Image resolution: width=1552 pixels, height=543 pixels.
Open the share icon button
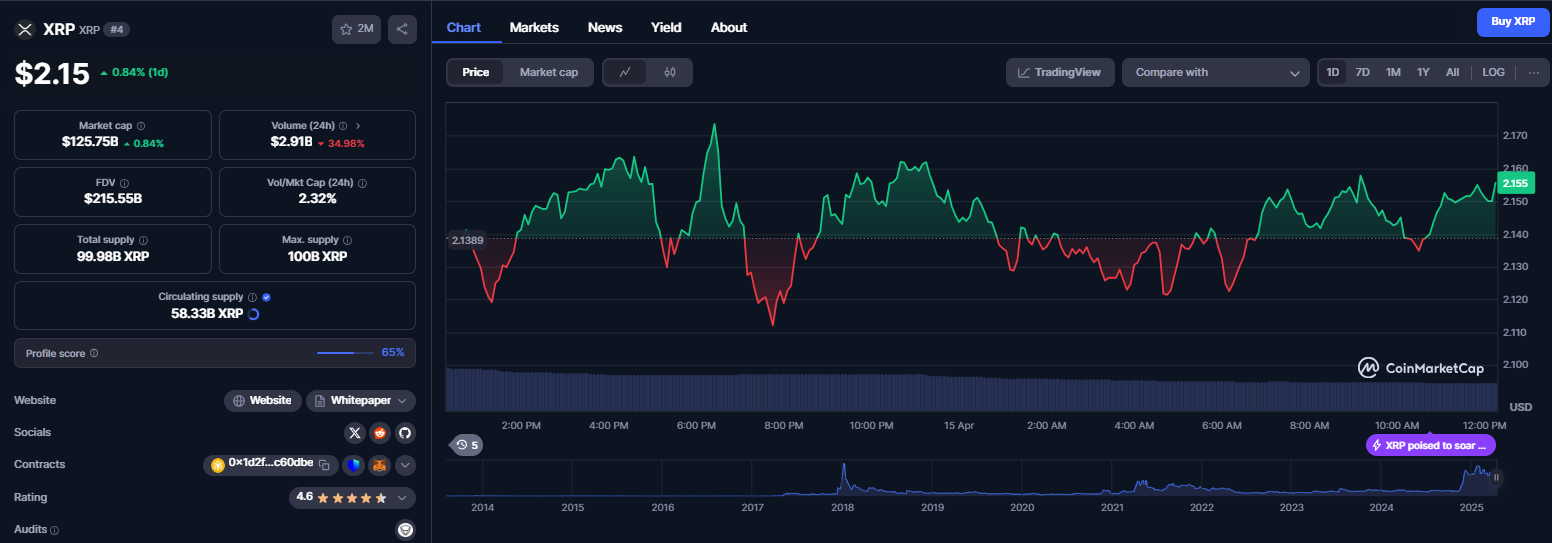(x=402, y=29)
